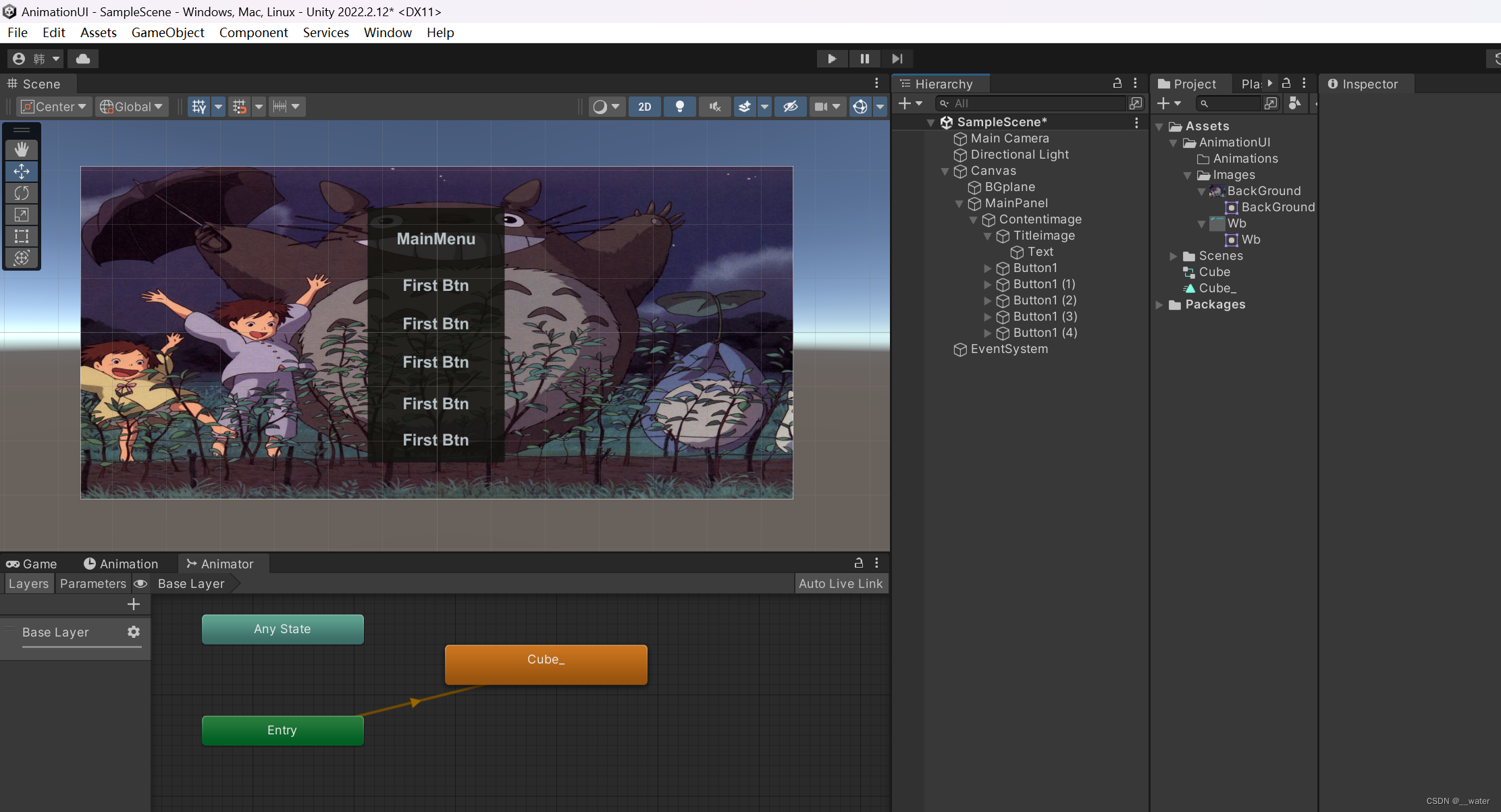Open the Layers tab in Animator
Screen dimensions: 1501x812
click(28, 584)
